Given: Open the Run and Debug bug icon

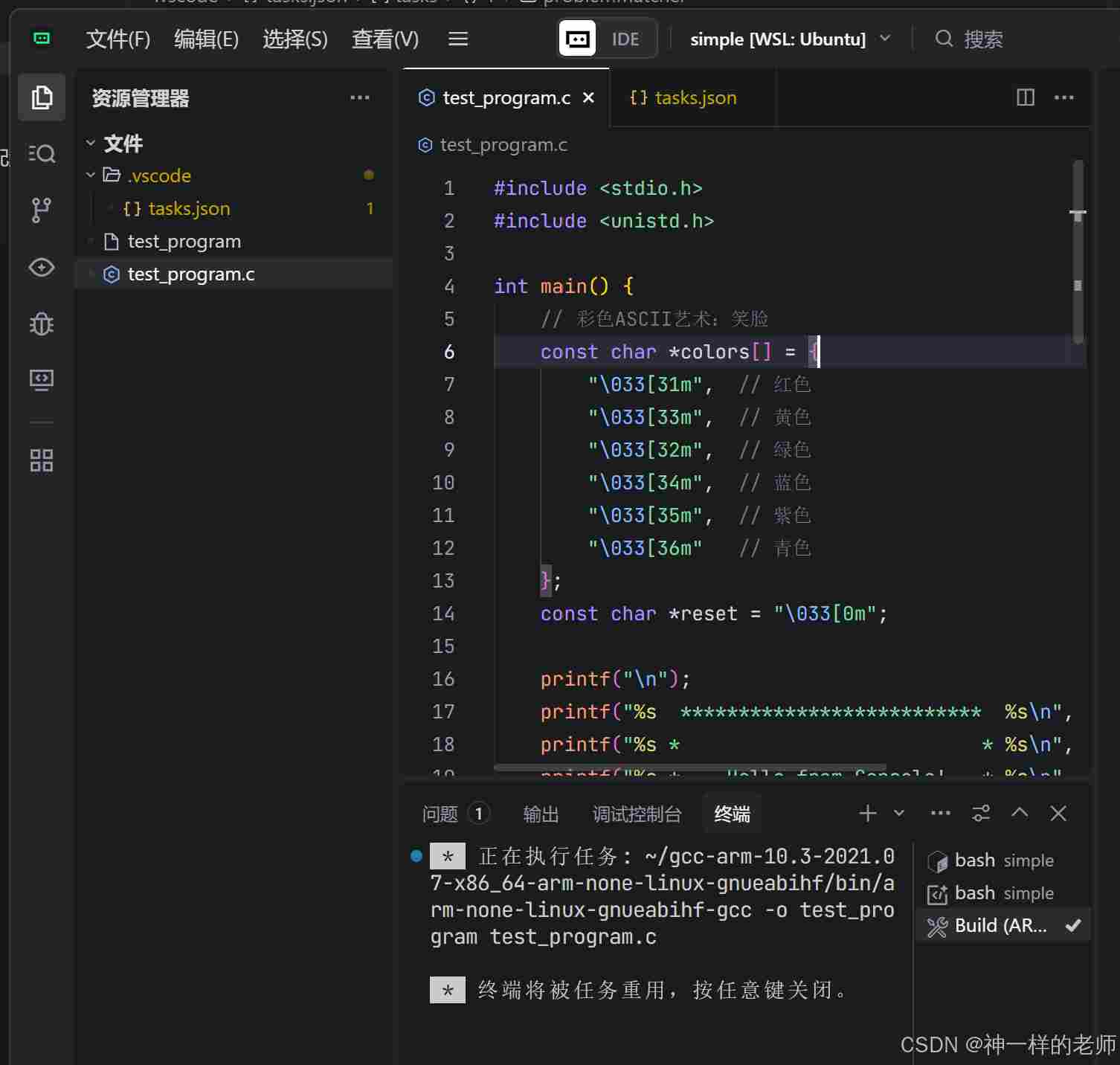Looking at the screenshot, I should click(42, 324).
